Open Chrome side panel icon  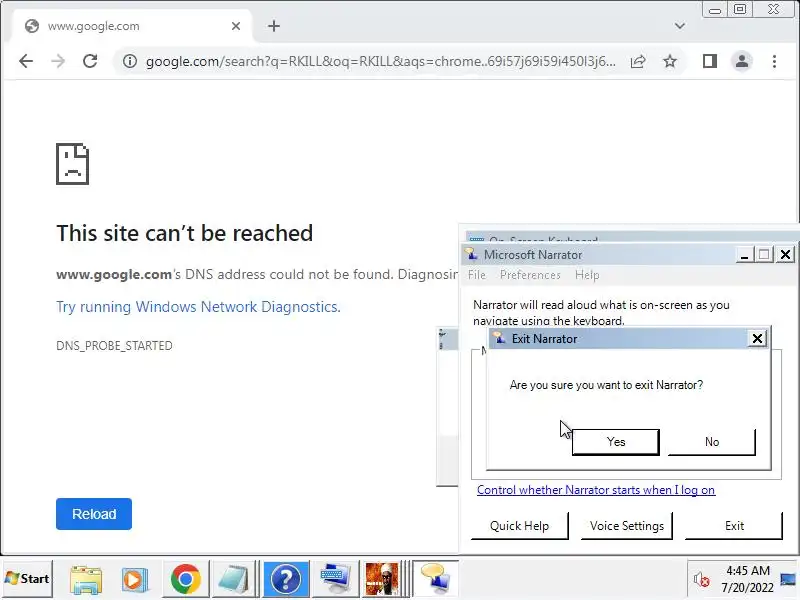coord(710,61)
